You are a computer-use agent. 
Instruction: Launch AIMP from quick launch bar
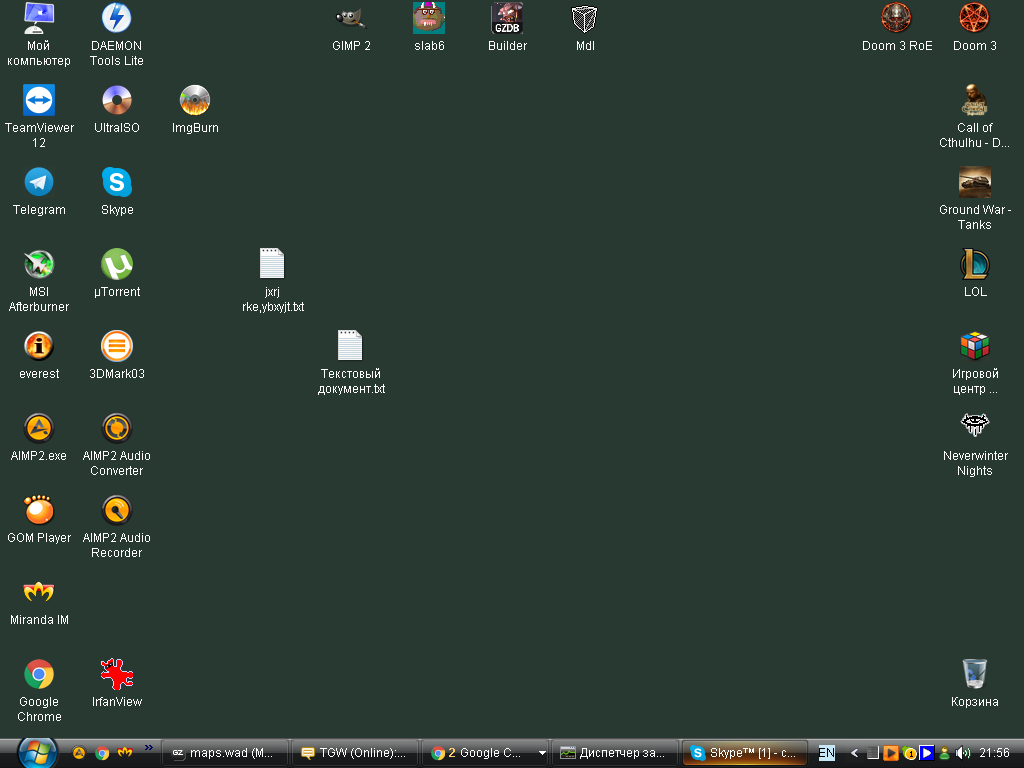(x=79, y=753)
